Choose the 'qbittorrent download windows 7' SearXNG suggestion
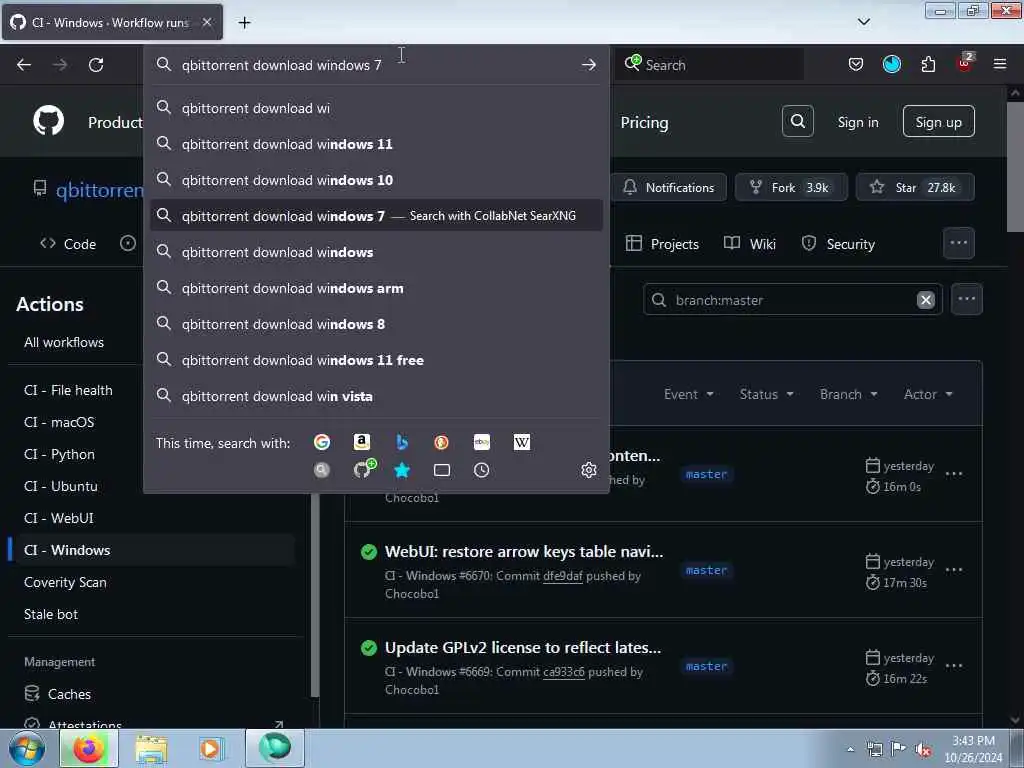1024x768 pixels. (x=376, y=216)
